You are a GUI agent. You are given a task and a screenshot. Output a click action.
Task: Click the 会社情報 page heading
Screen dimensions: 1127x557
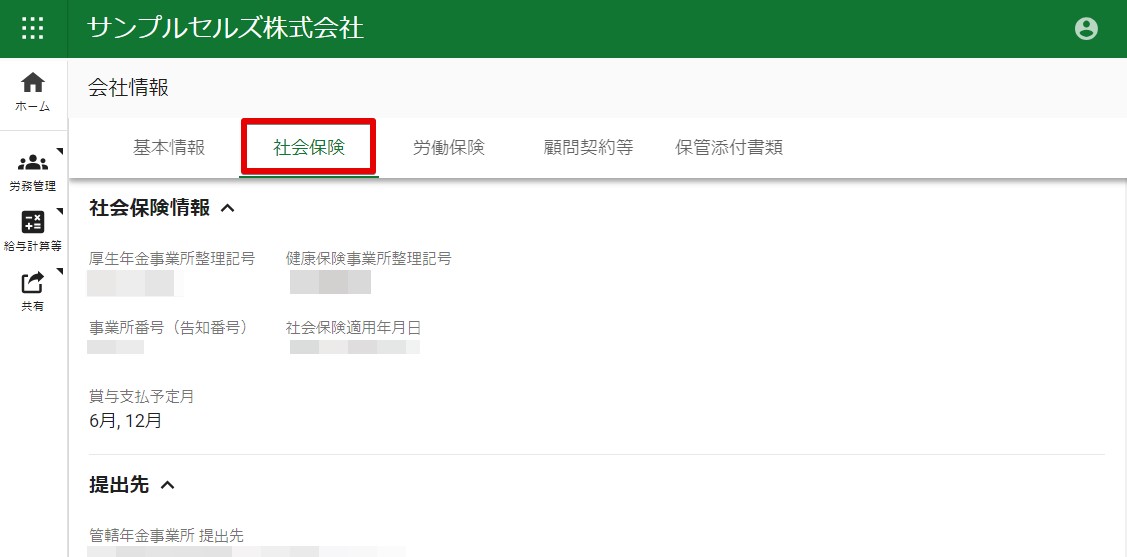[x=129, y=88]
